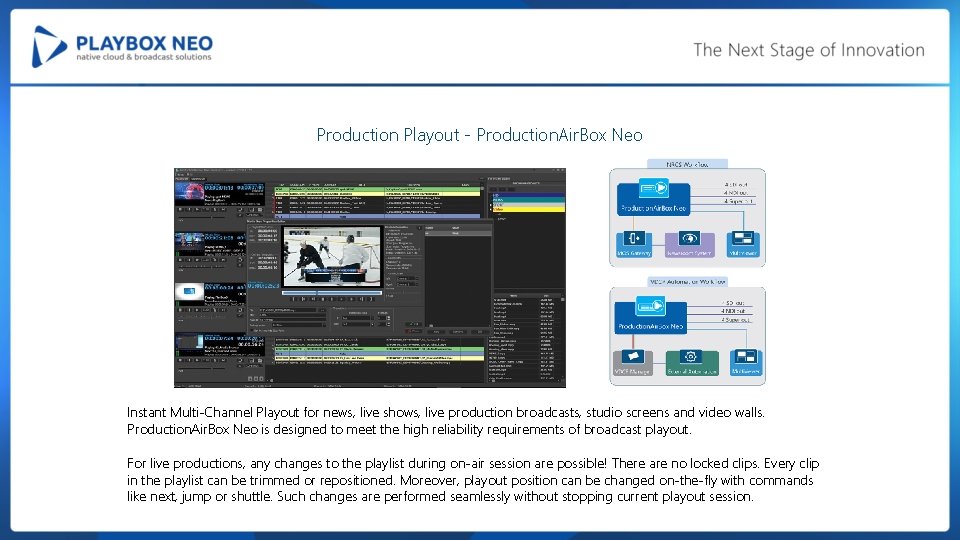Screen dimensions: 960x540
Task: Select the green row in the lower playlist
Action: (x=379, y=349)
